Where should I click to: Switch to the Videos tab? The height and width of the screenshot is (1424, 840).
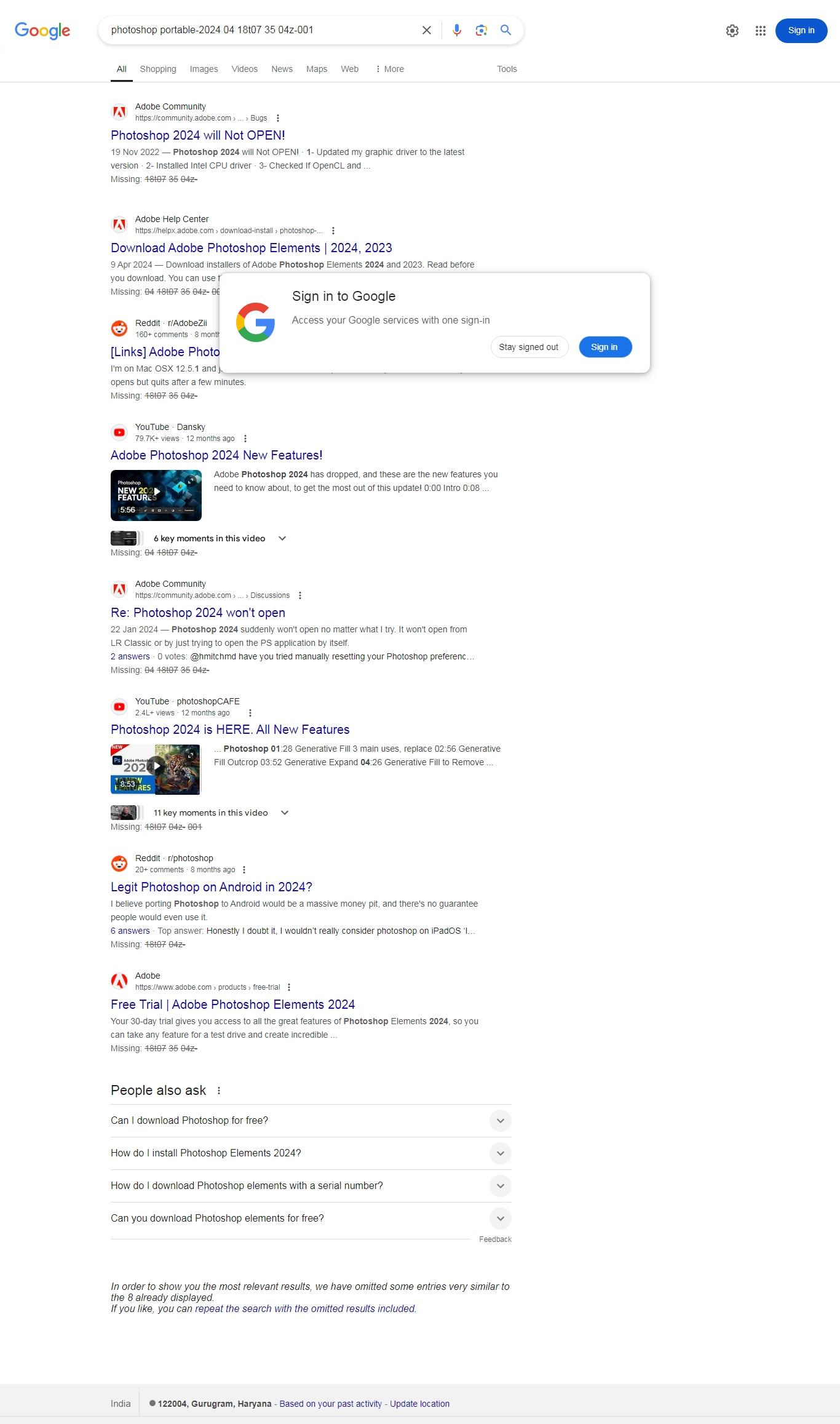245,69
